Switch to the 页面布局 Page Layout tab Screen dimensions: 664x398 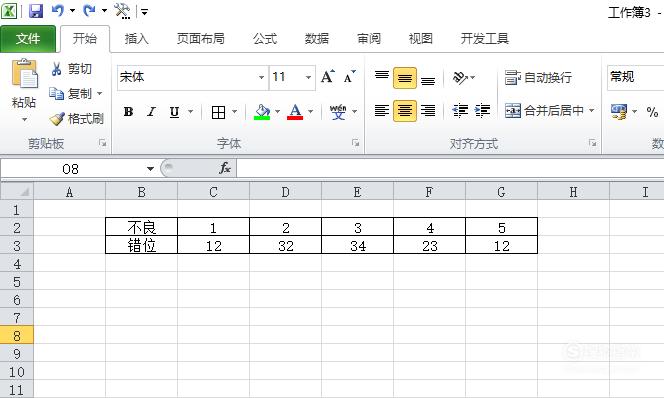click(x=200, y=39)
